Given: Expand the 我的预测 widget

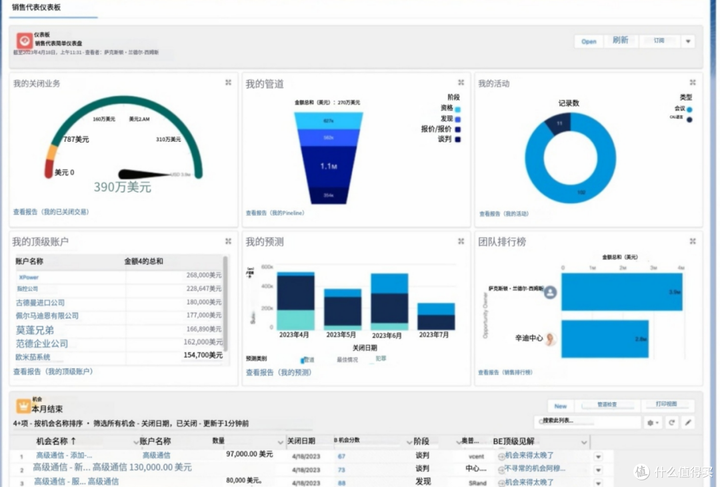Looking at the screenshot, I should pos(461,241).
